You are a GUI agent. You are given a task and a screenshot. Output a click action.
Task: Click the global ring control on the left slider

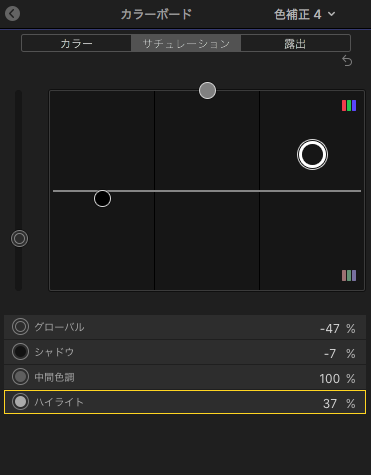[x=19, y=239]
